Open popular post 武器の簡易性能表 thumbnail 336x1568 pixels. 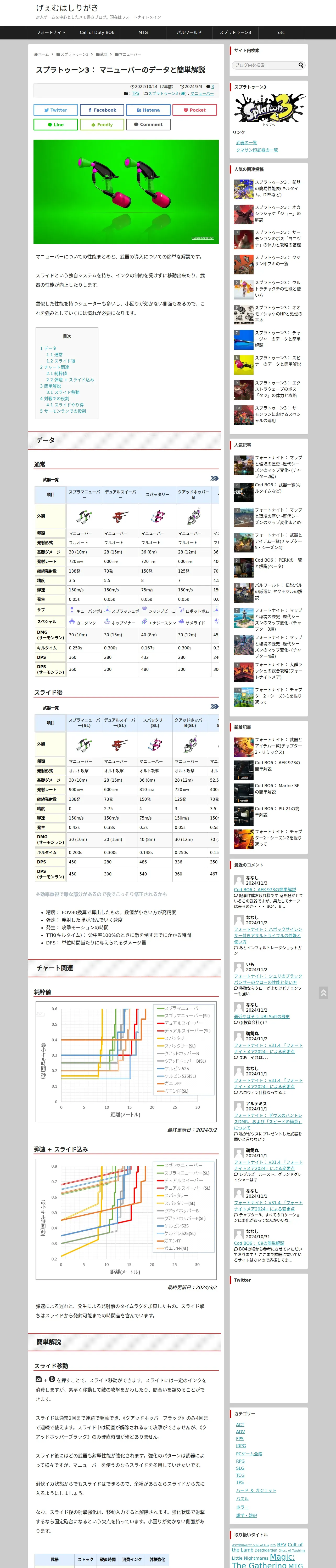click(243, 189)
